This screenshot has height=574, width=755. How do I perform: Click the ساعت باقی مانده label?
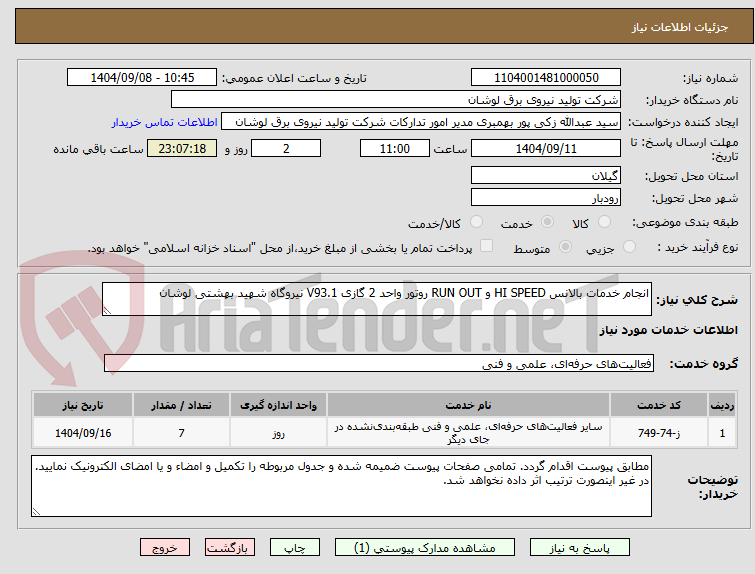(98, 149)
